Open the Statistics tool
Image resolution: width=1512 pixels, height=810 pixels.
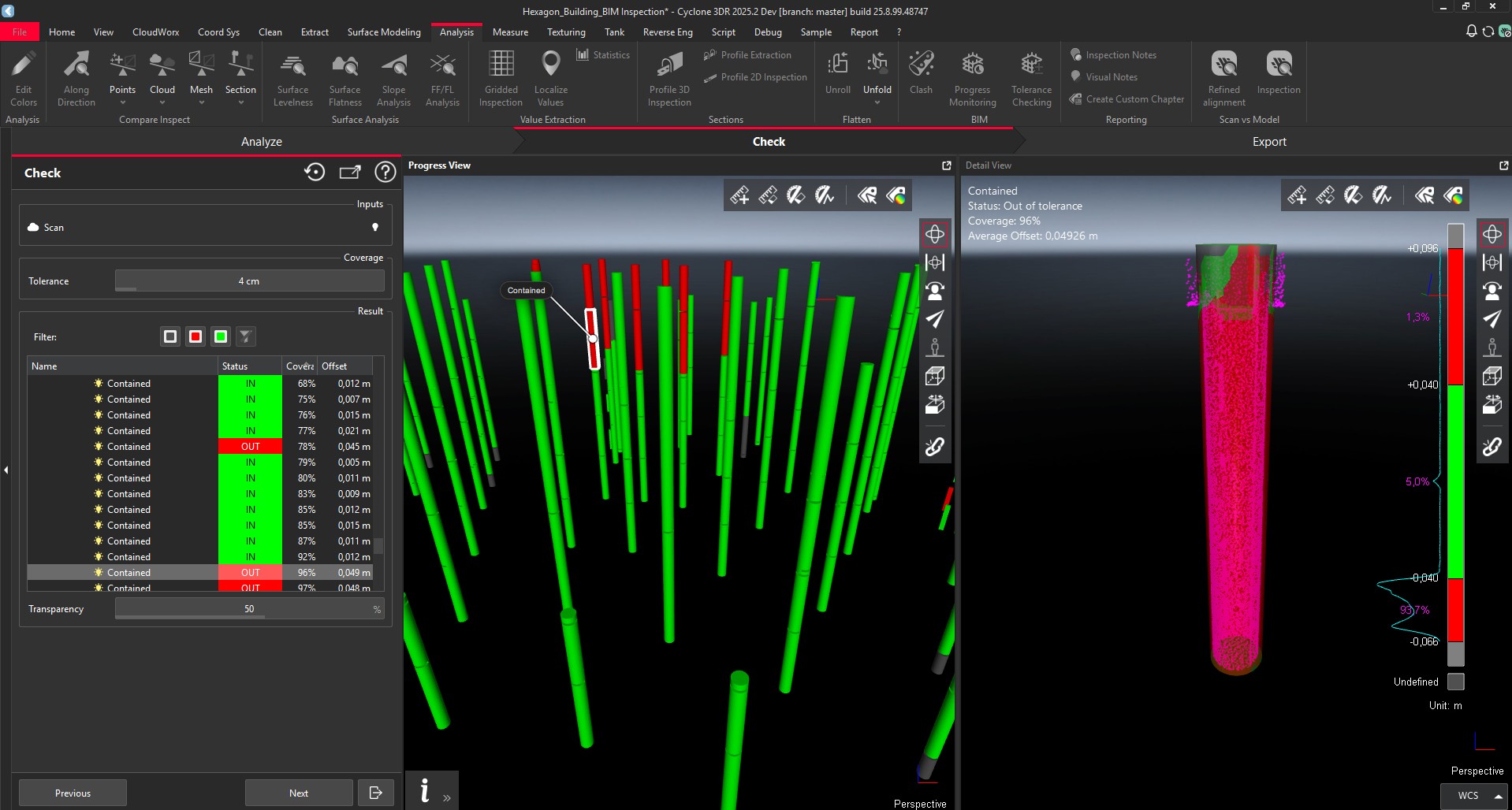click(x=603, y=54)
